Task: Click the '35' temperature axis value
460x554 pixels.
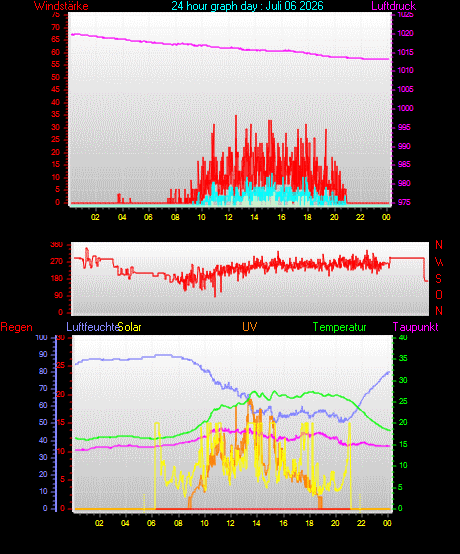Action: (x=403, y=358)
